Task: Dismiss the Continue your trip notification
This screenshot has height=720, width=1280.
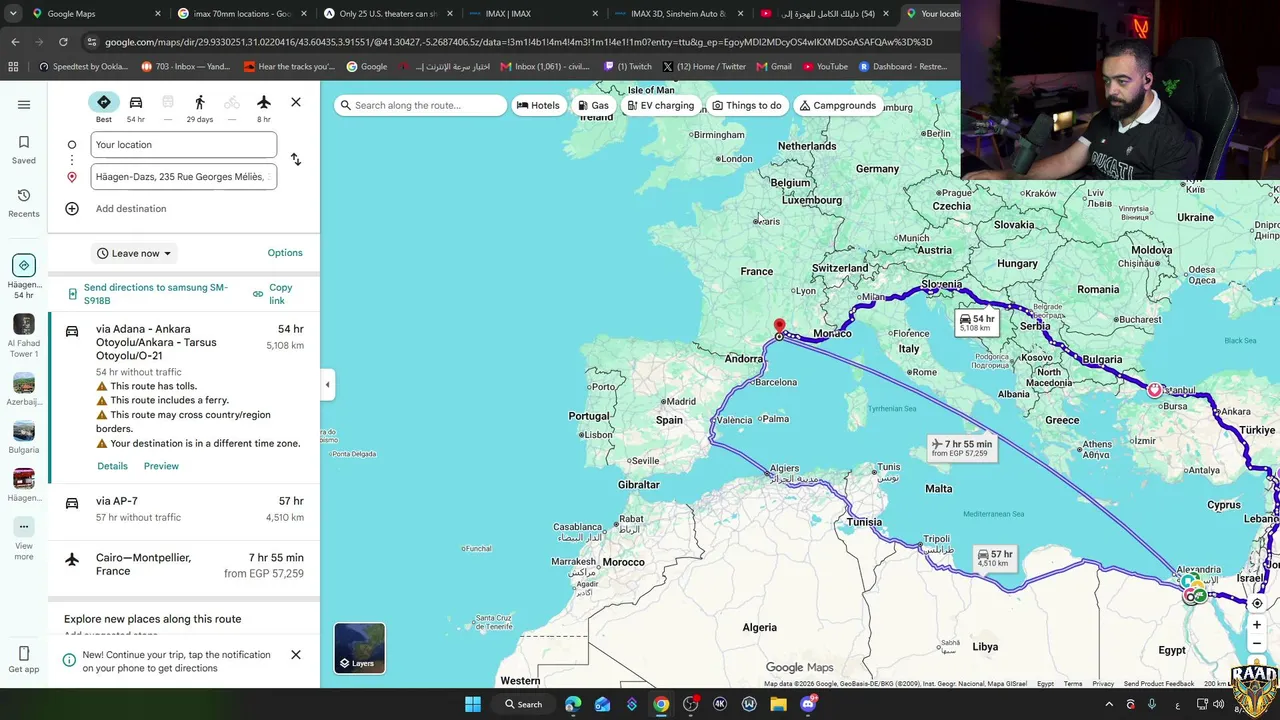Action: coord(296,655)
